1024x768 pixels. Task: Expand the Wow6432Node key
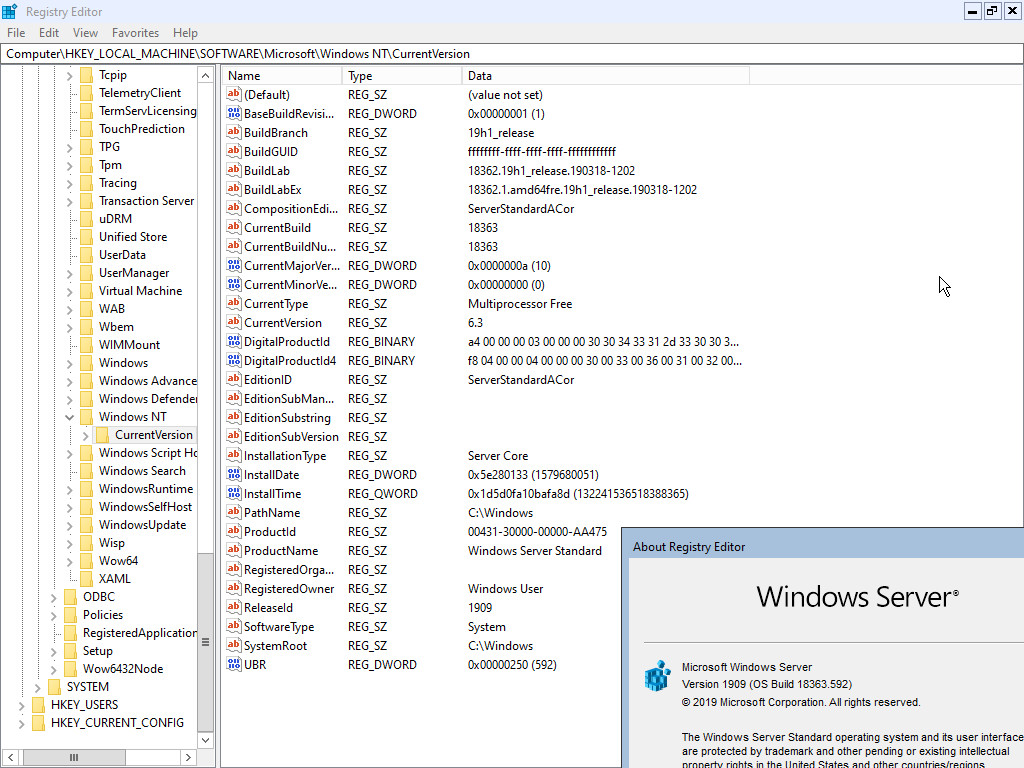54,669
